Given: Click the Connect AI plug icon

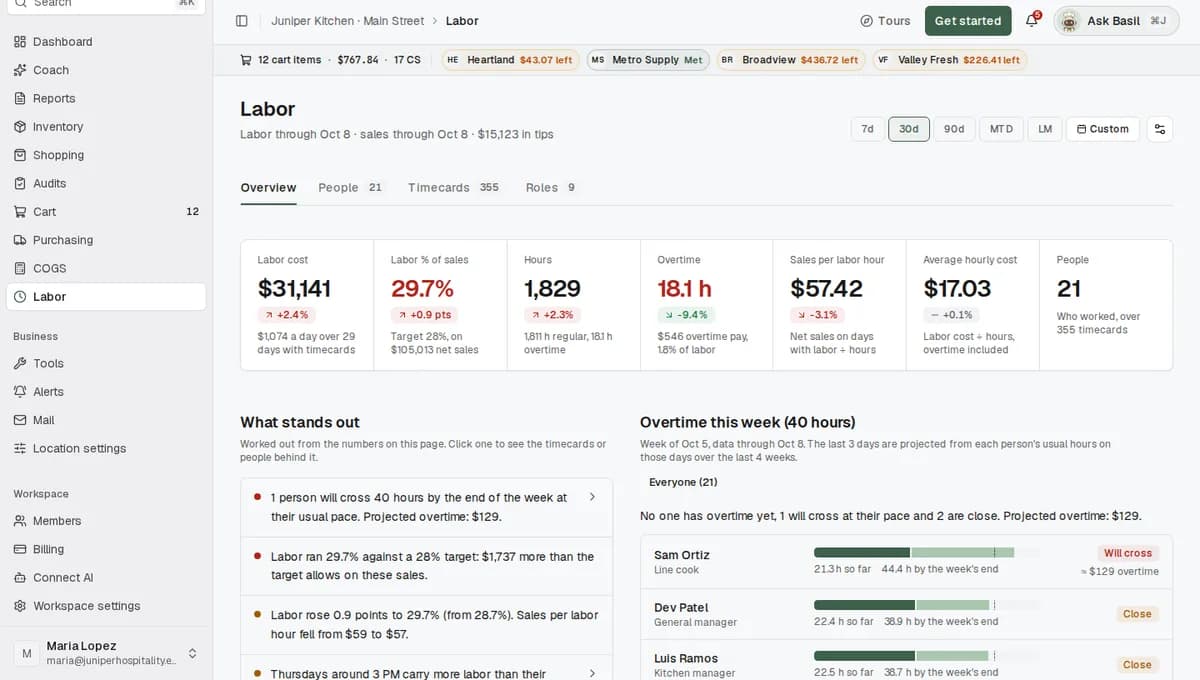Looking at the screenshot, I should coord(20,578).
